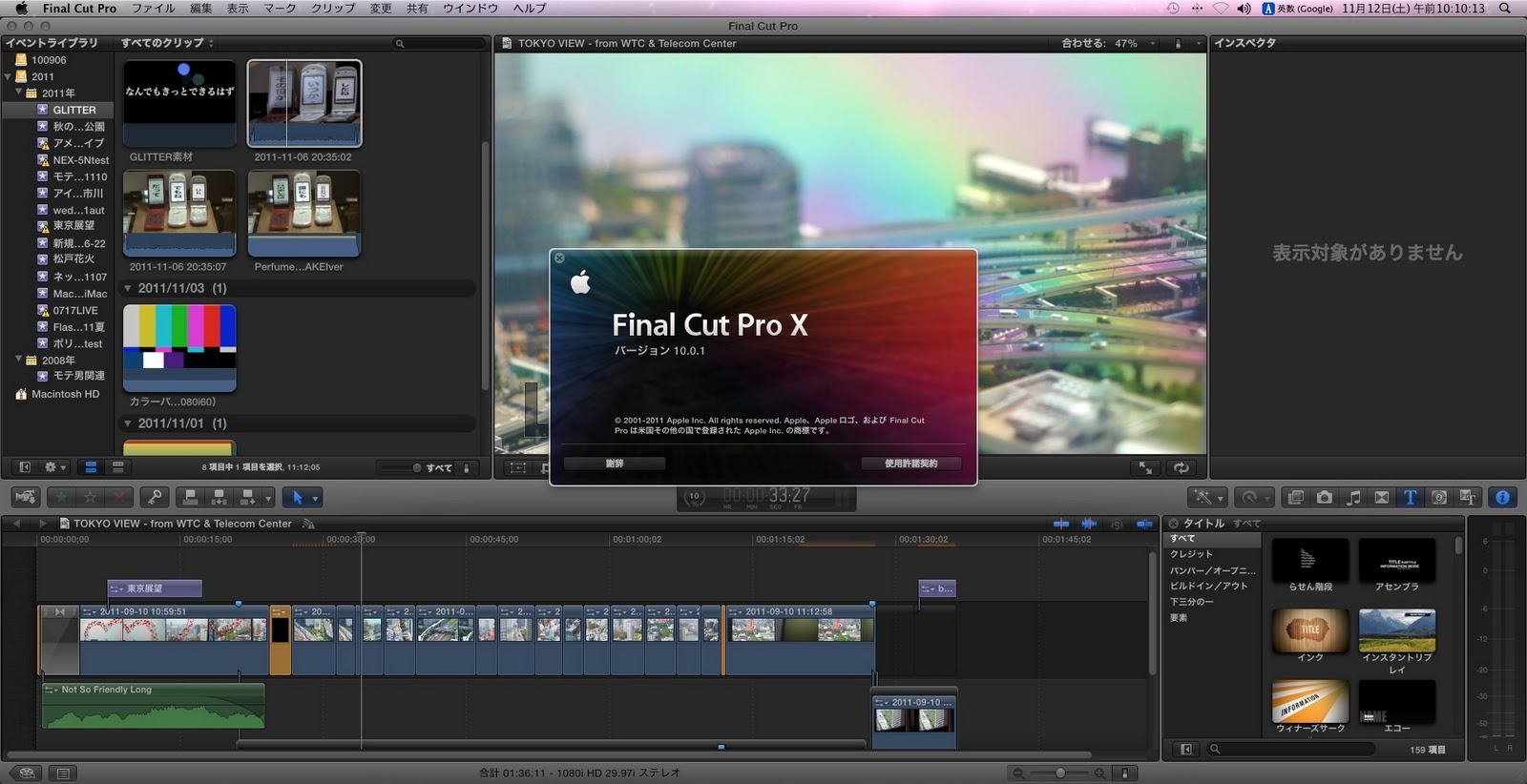The height and width of the screenshot is (784, 1527).
Task: Collapse the 2008年 folder in library
Action: pos(19,360)
